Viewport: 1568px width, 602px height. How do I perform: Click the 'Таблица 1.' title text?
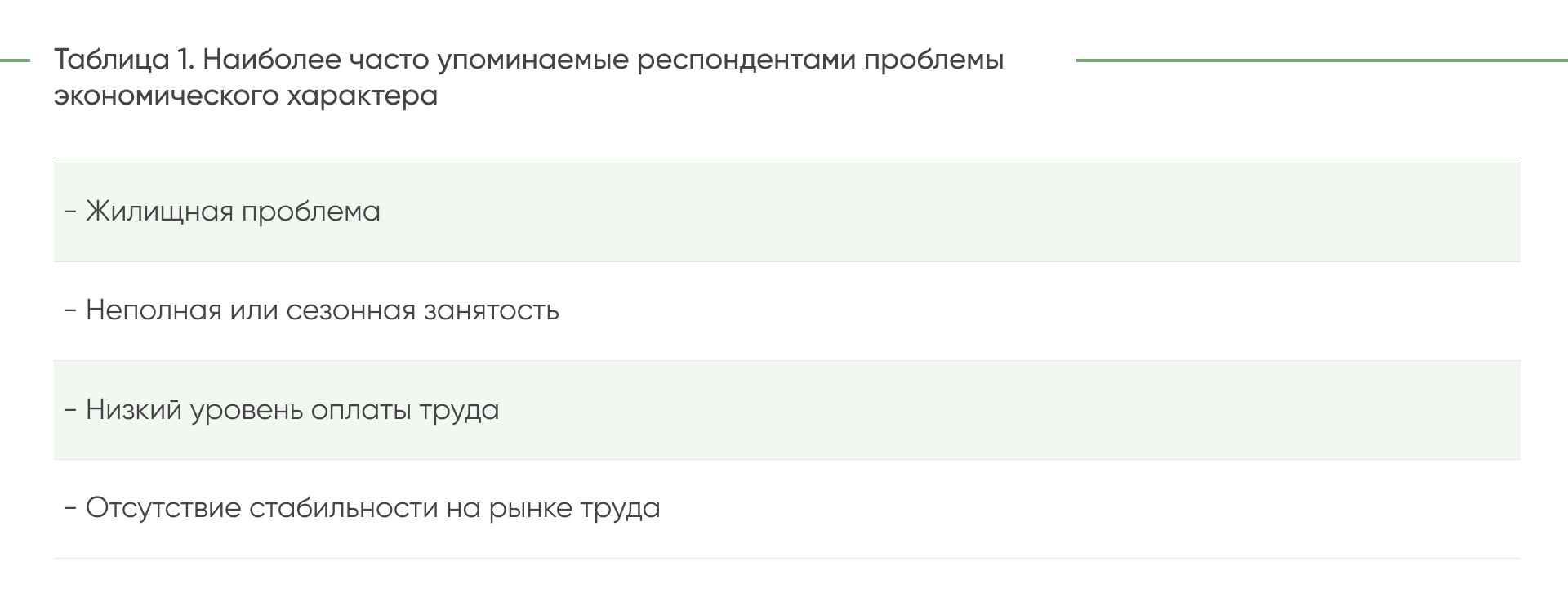(123, 60)
